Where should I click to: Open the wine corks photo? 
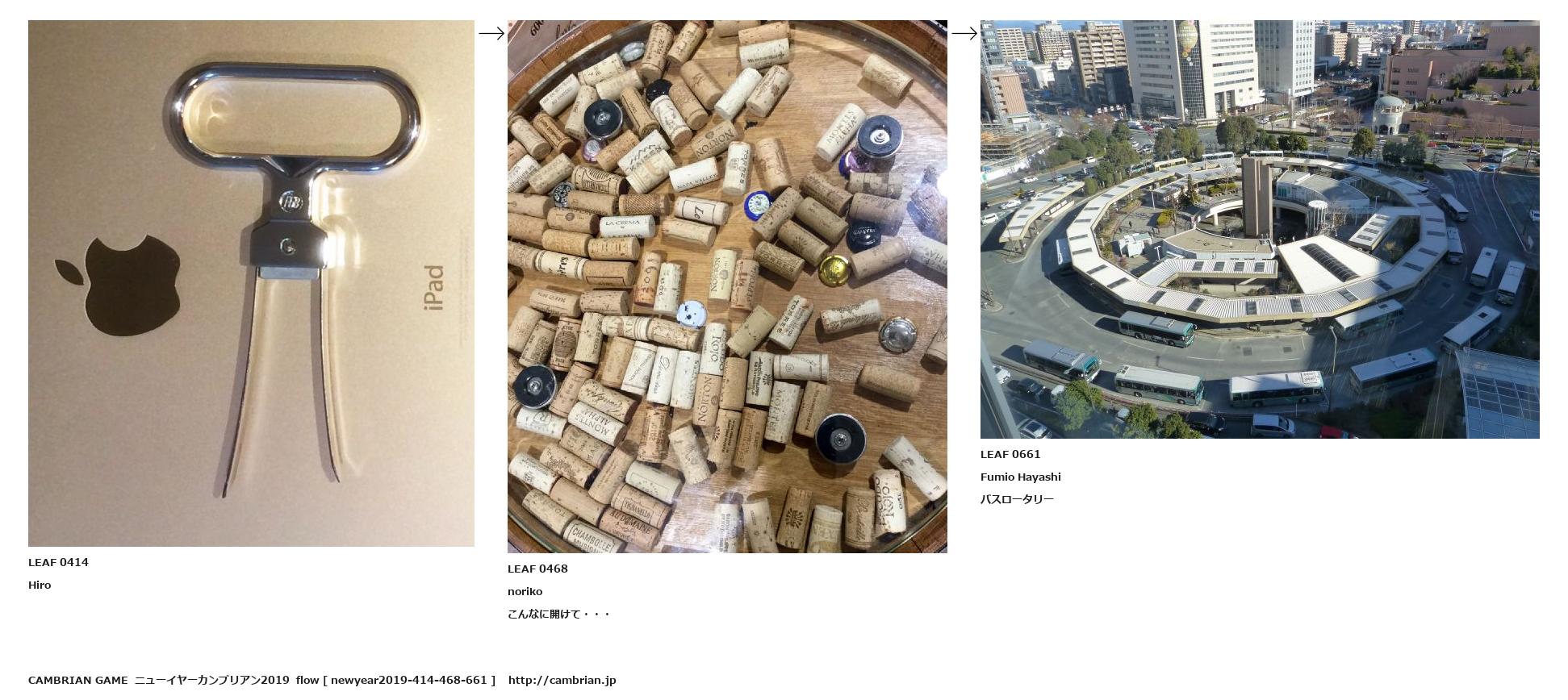point(727,286)
